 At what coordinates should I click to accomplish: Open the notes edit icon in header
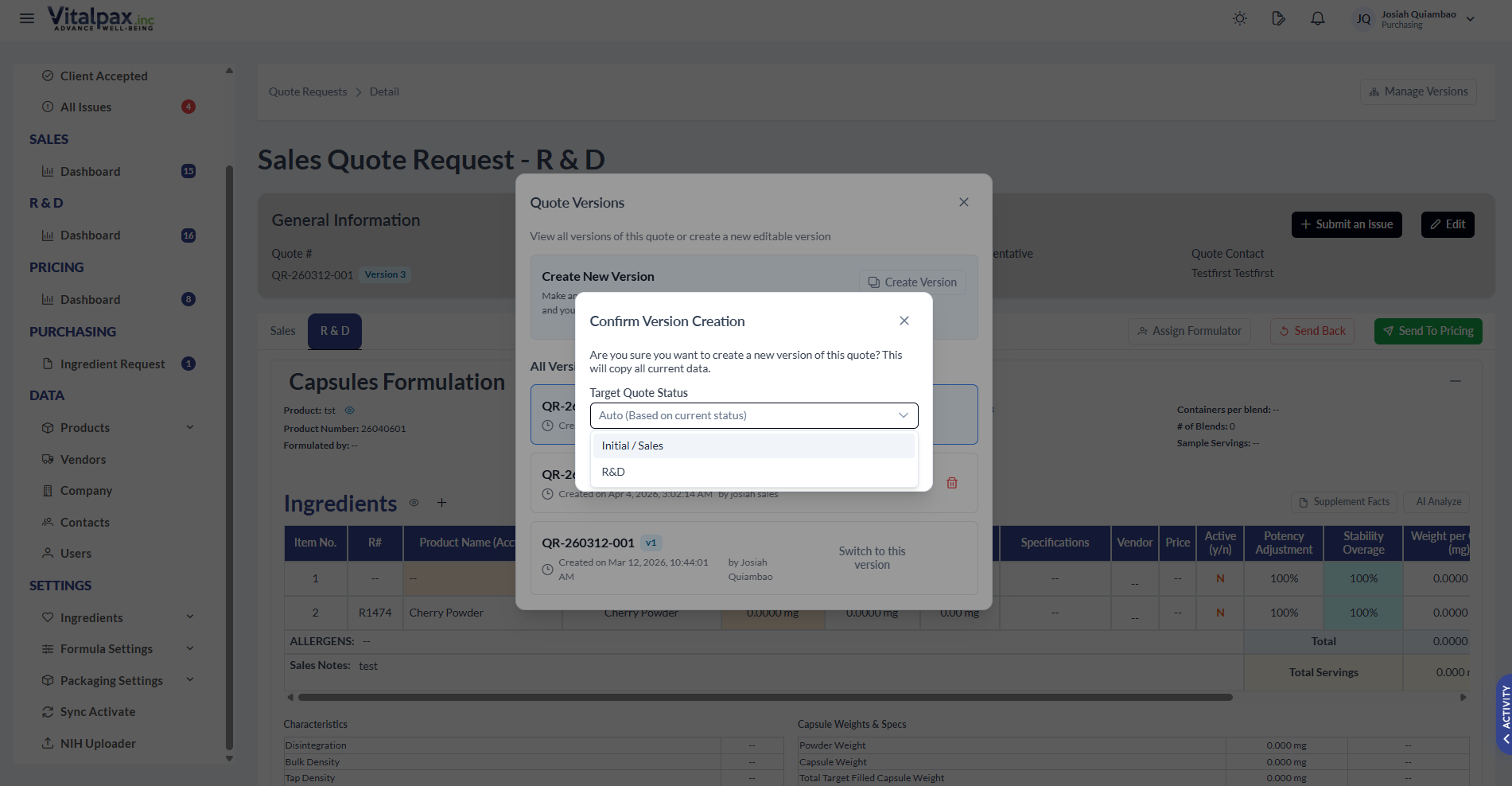[x=1278, y=18]
